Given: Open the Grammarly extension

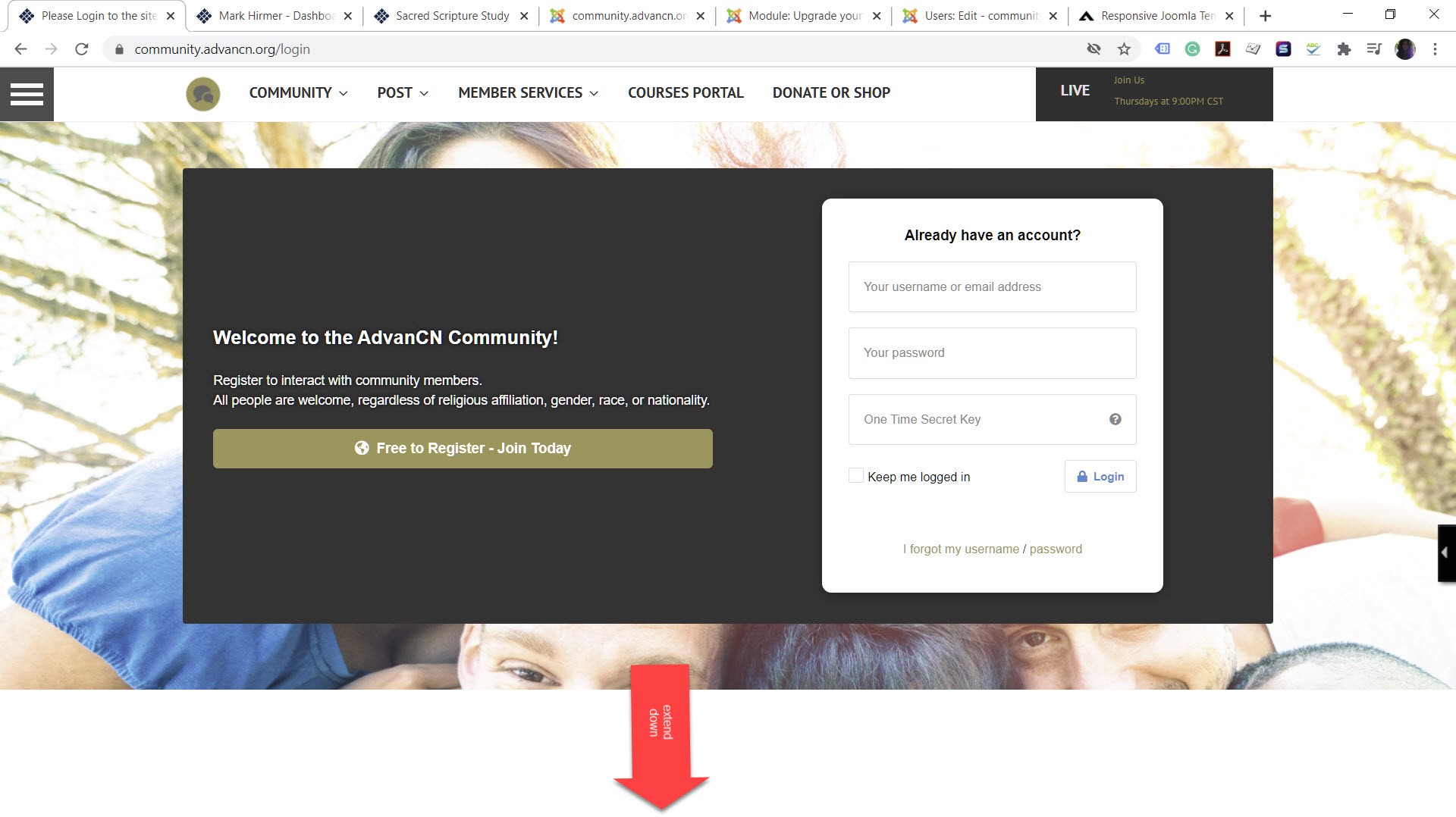Looking at the screenshot, I should tap(1192, 49).
